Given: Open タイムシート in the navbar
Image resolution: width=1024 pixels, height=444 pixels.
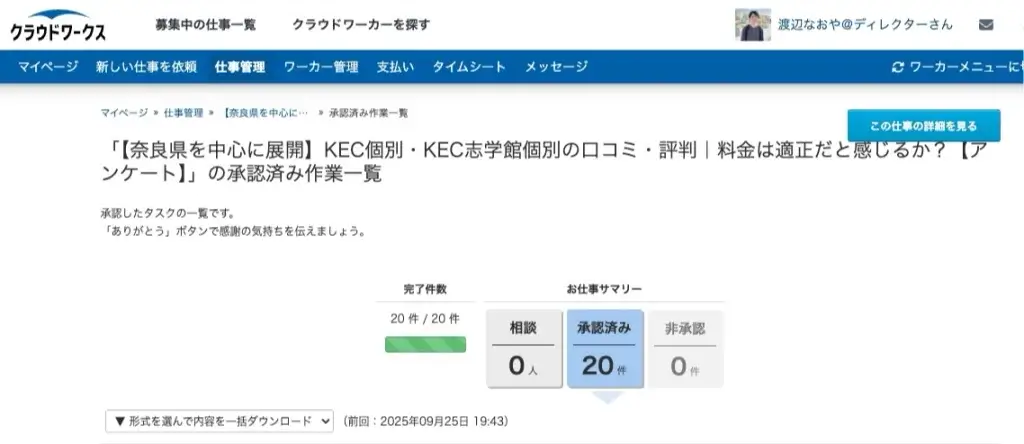Looking at the screenshot, I should click(469, 67).
